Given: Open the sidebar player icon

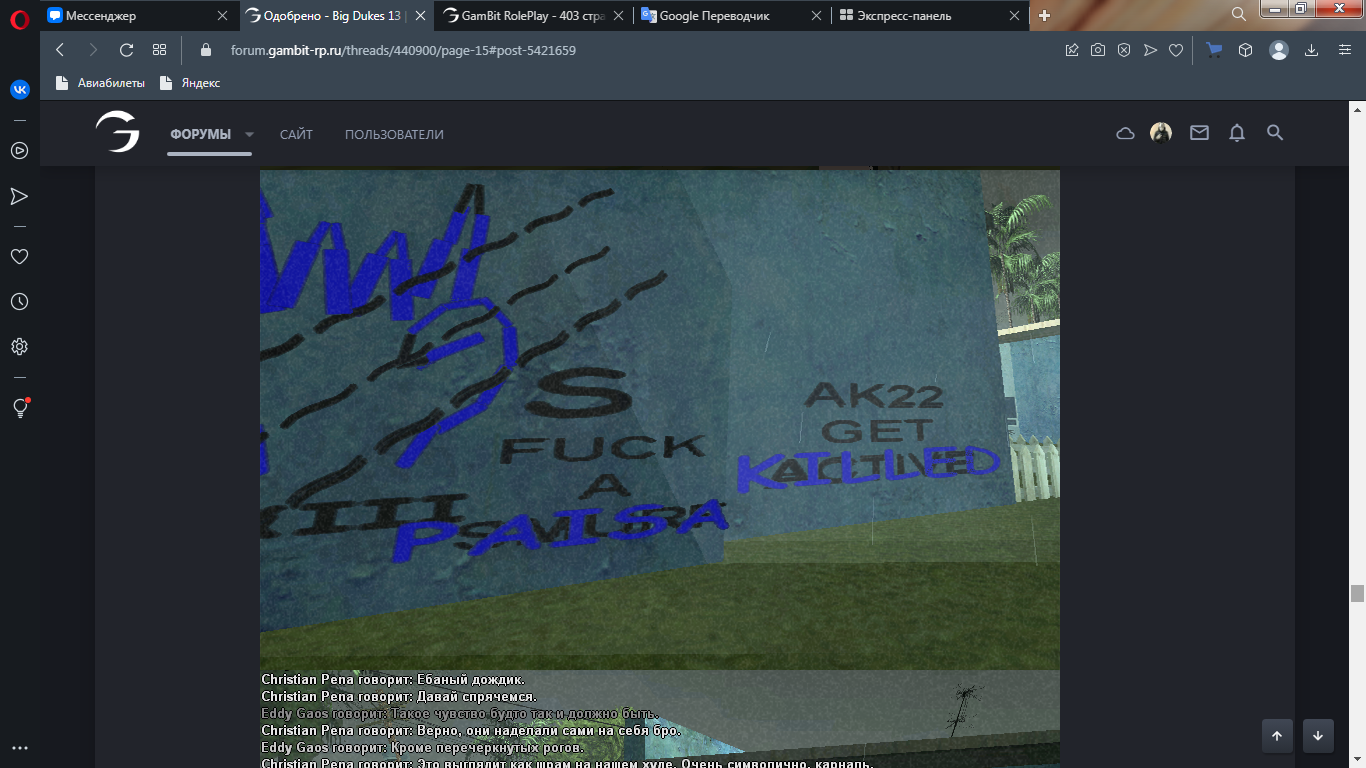Looking at the screenshot, I should coord(19,151).
